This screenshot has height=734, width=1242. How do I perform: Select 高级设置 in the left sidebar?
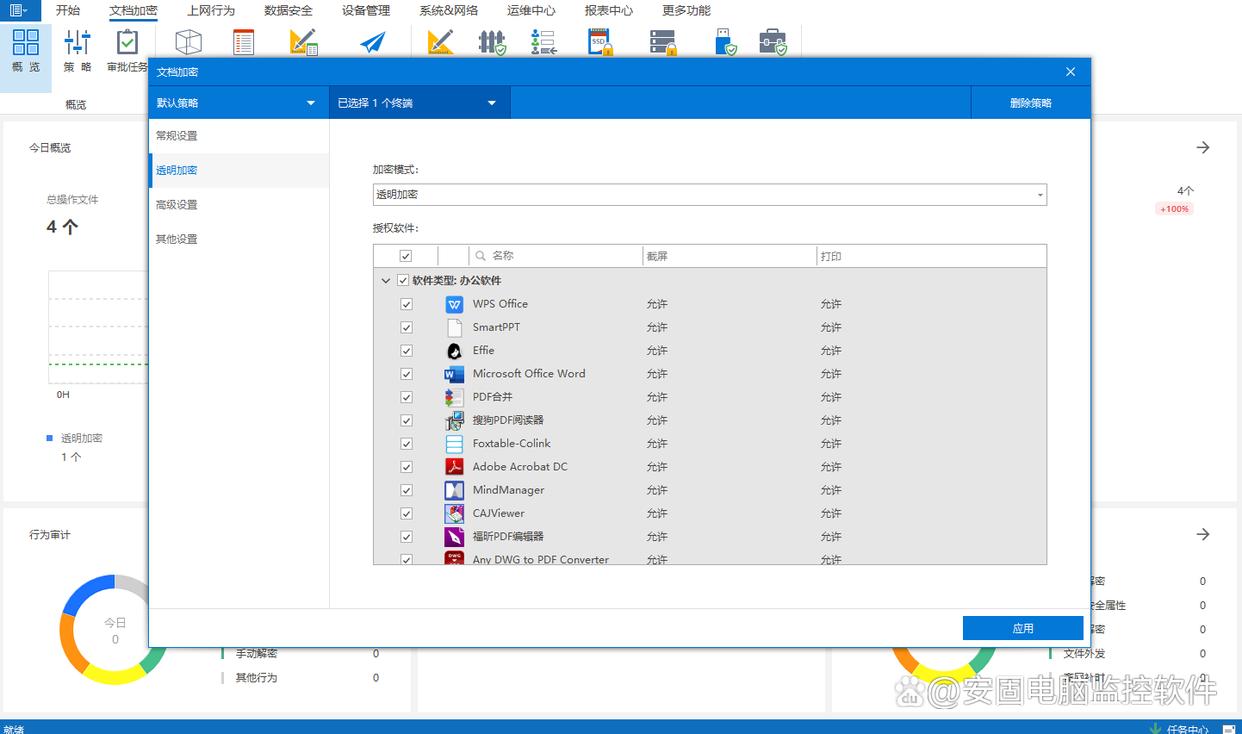pyautogui.click(x=177, y=205)
